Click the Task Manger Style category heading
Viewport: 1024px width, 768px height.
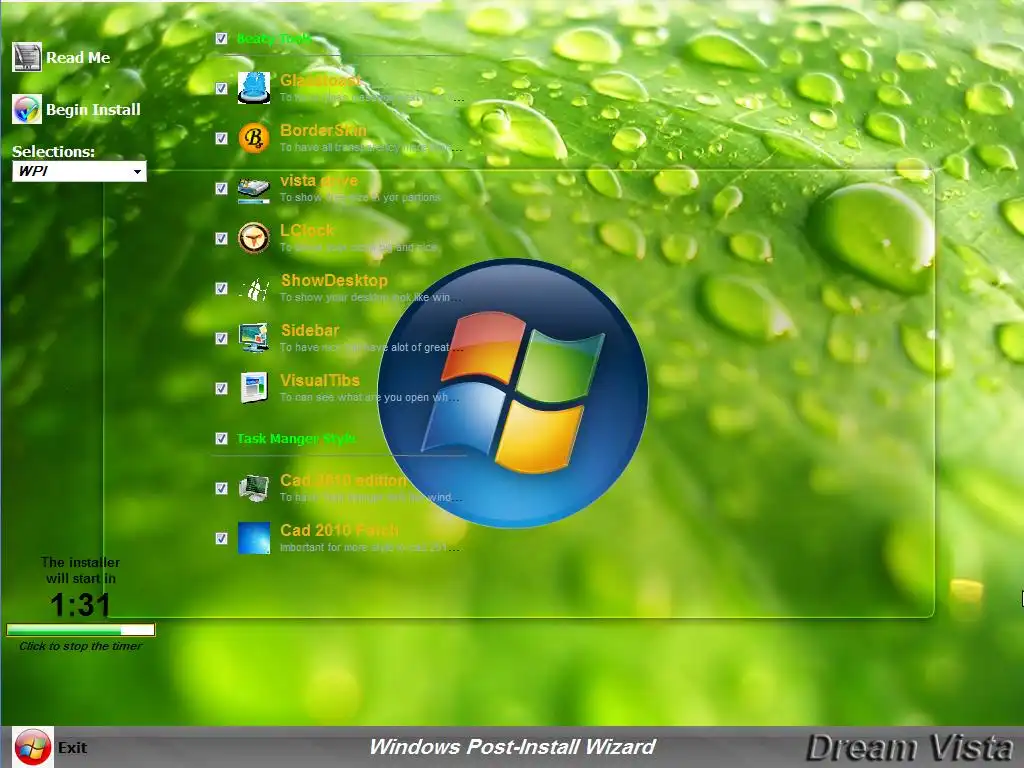pos(296,438)
